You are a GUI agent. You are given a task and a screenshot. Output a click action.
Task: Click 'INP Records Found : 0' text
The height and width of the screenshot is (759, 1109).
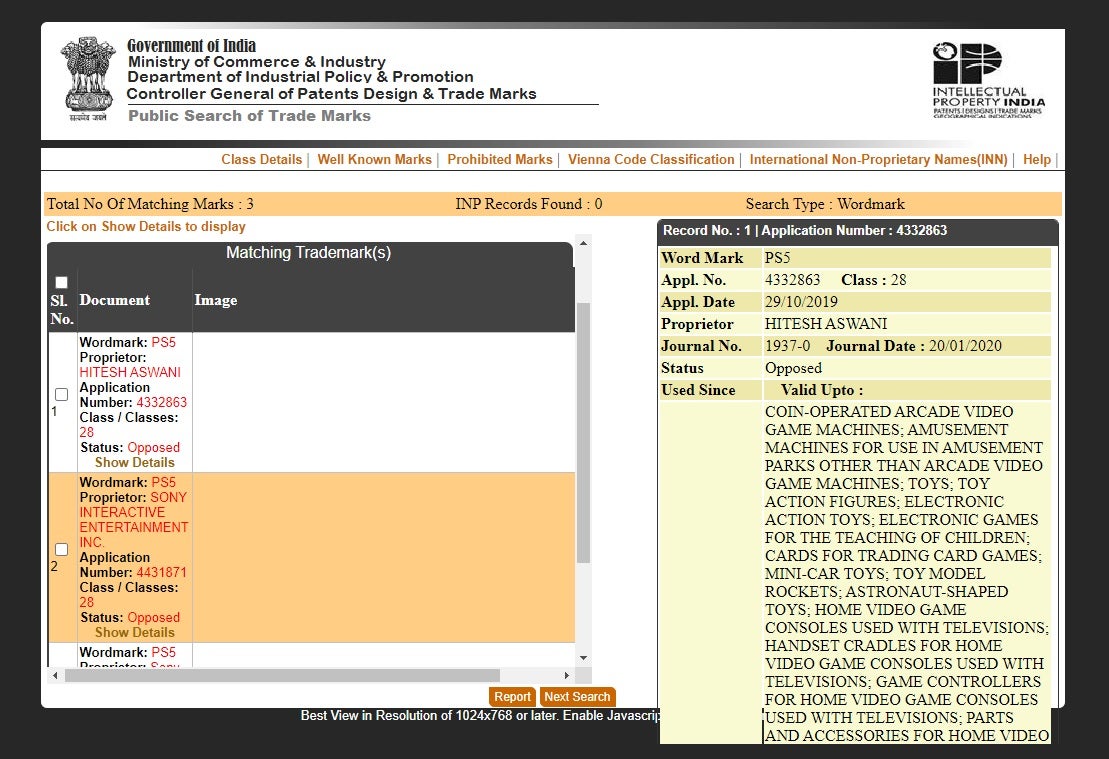(x=529, y=204)
